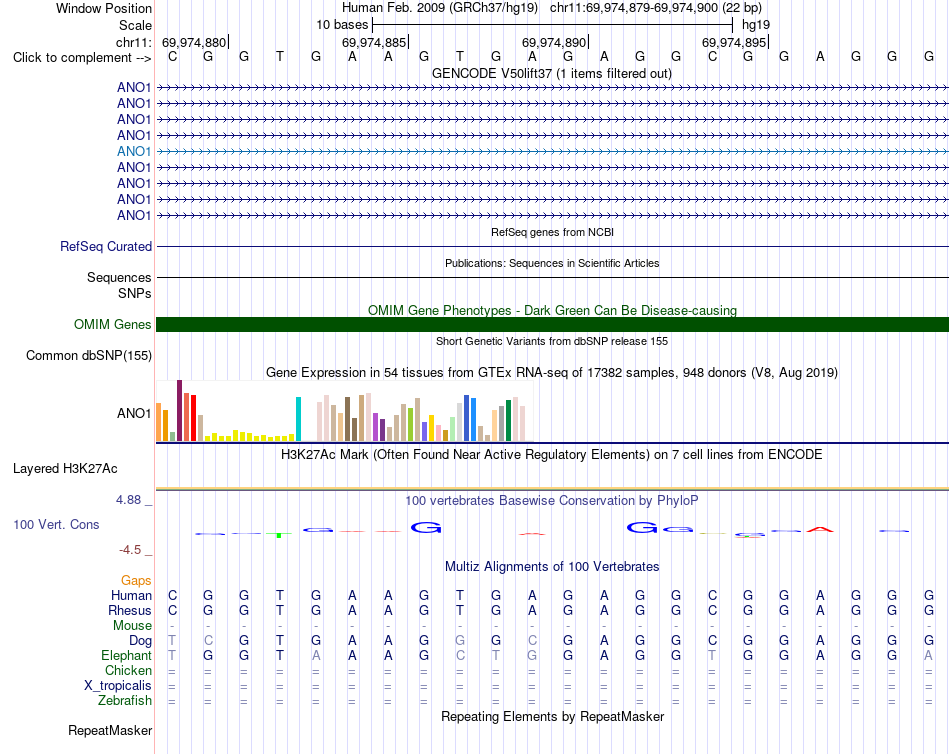Click the 'Click to complement -->' label

click(x=82, y=58)
